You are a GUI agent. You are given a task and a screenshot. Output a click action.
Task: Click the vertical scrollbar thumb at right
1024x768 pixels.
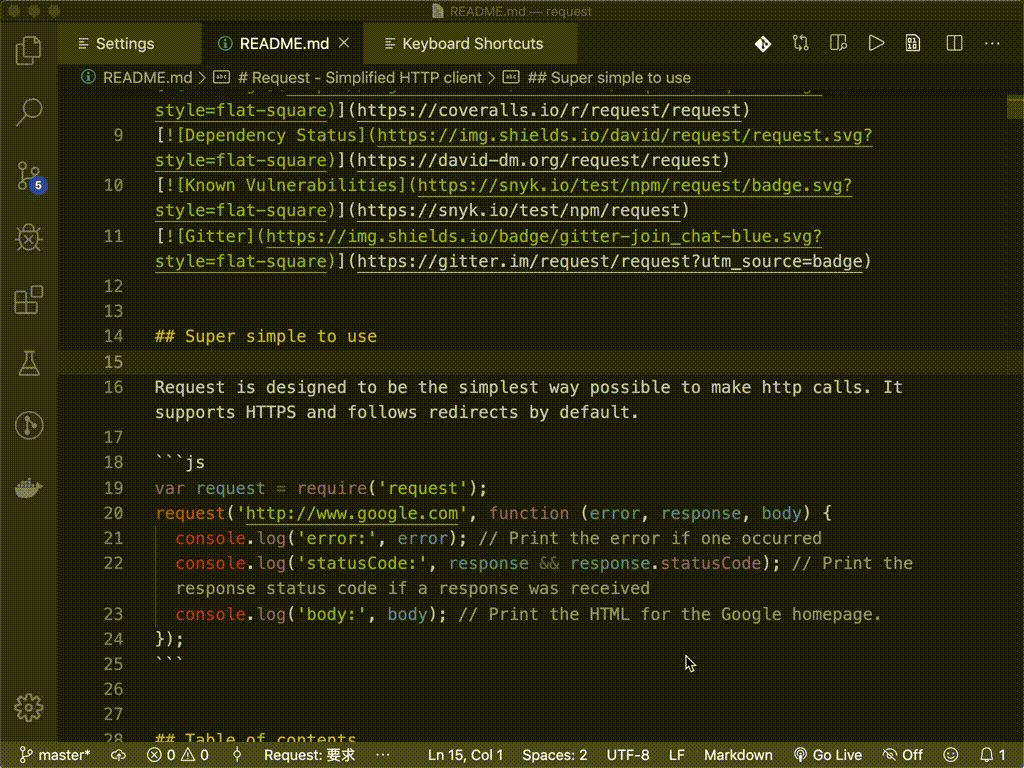click(1015, 107)
